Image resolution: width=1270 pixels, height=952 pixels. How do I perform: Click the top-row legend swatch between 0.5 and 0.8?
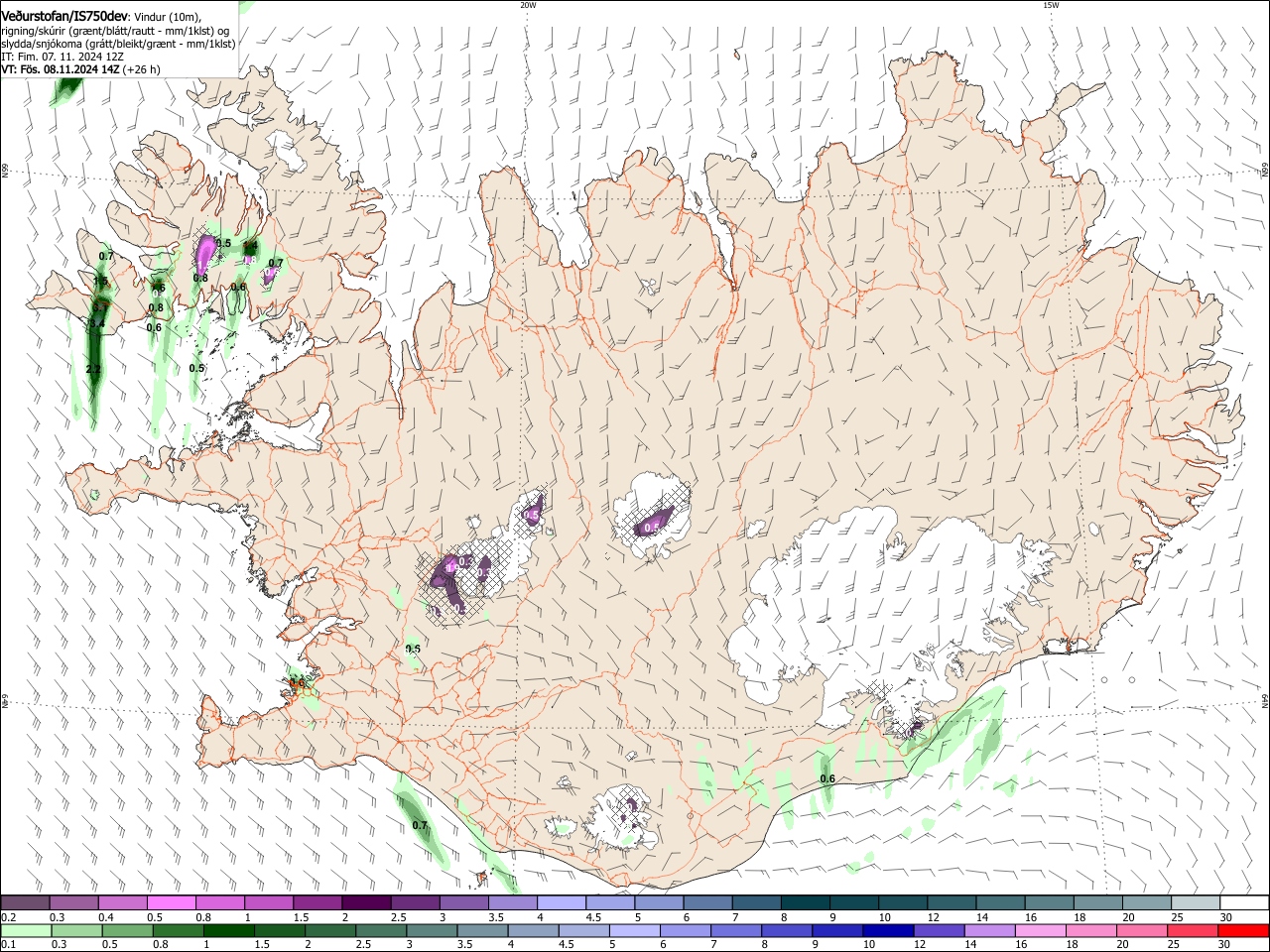click(x=172, y=903)
